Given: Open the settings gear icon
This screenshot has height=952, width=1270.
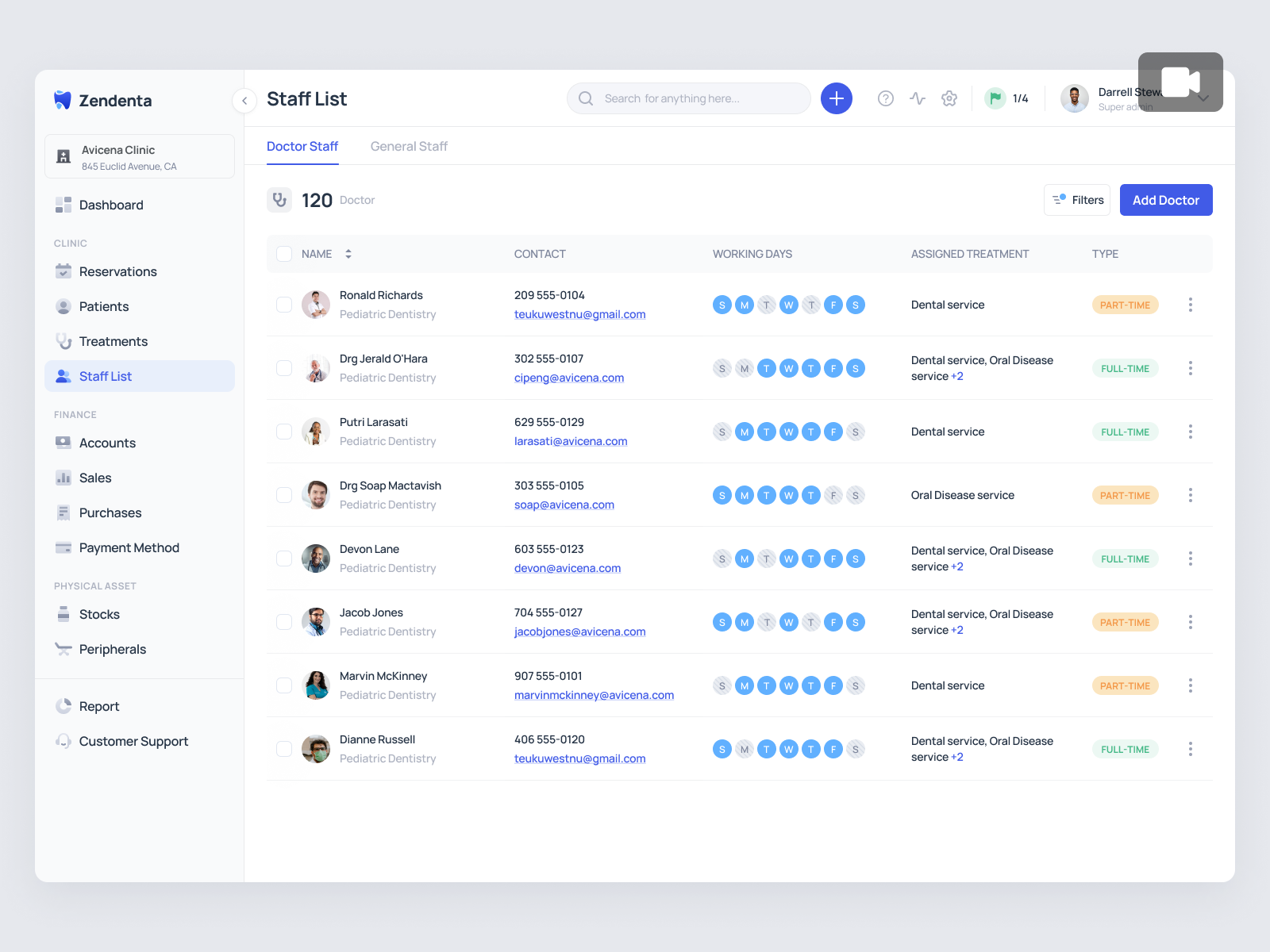Looking at the screenshot, I should click(x=949, y=98).
